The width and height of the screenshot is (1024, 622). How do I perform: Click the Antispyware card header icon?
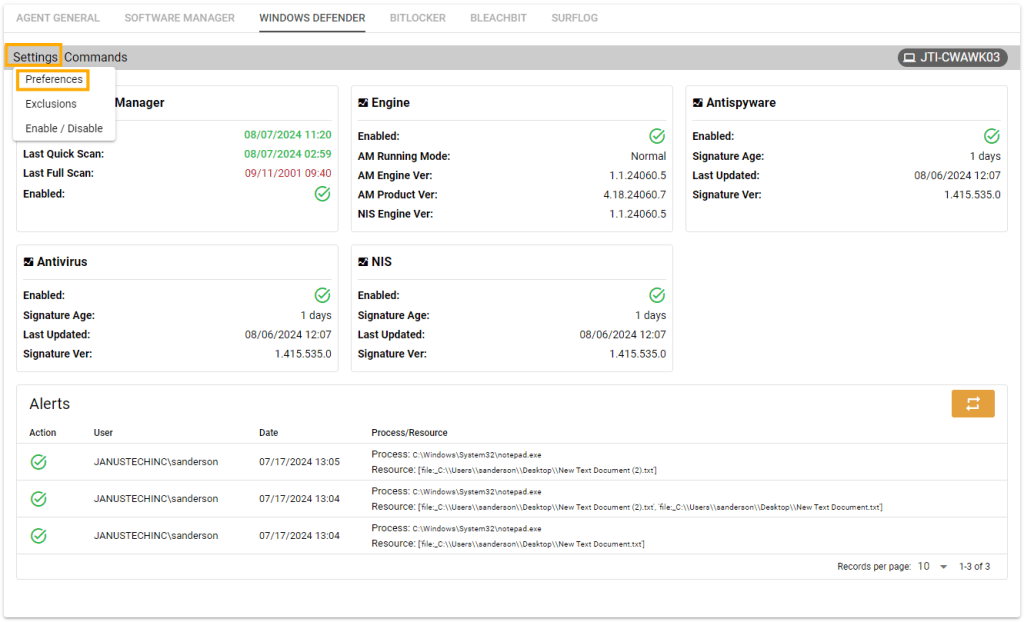(x=697, y=103)
